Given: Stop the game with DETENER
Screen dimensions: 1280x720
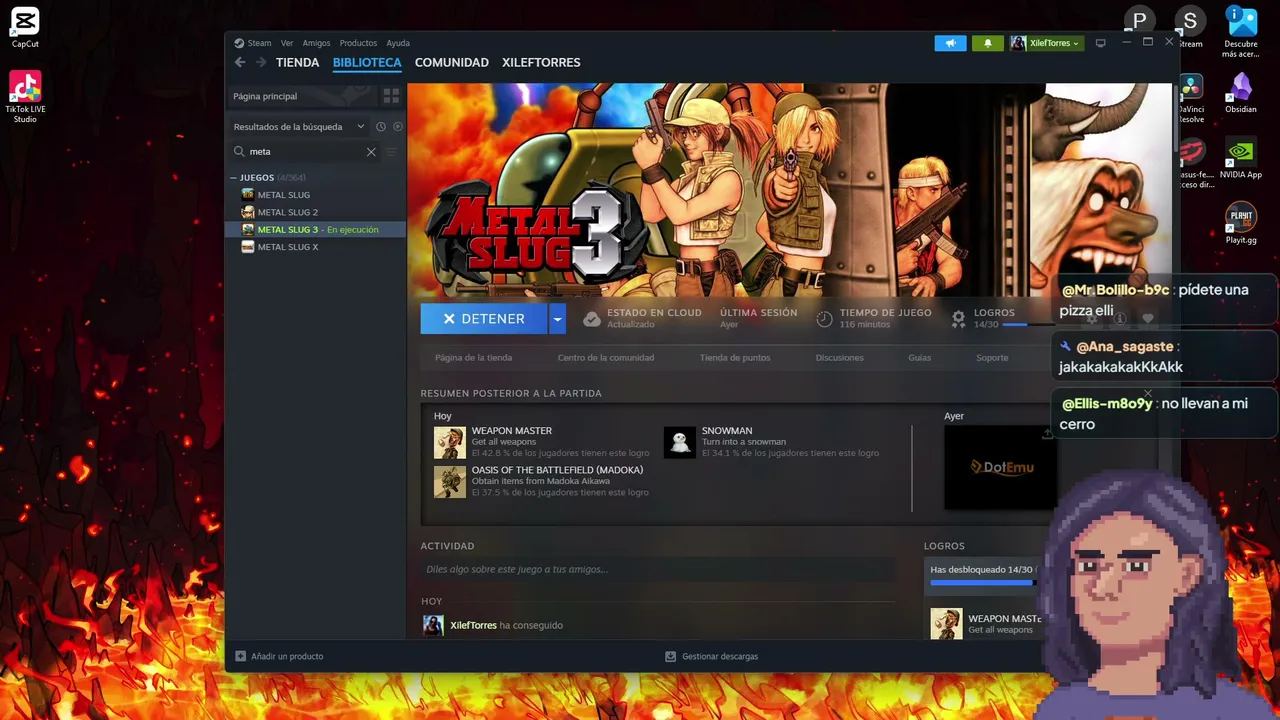Looking at the screenshot, I should coord(484,319).
